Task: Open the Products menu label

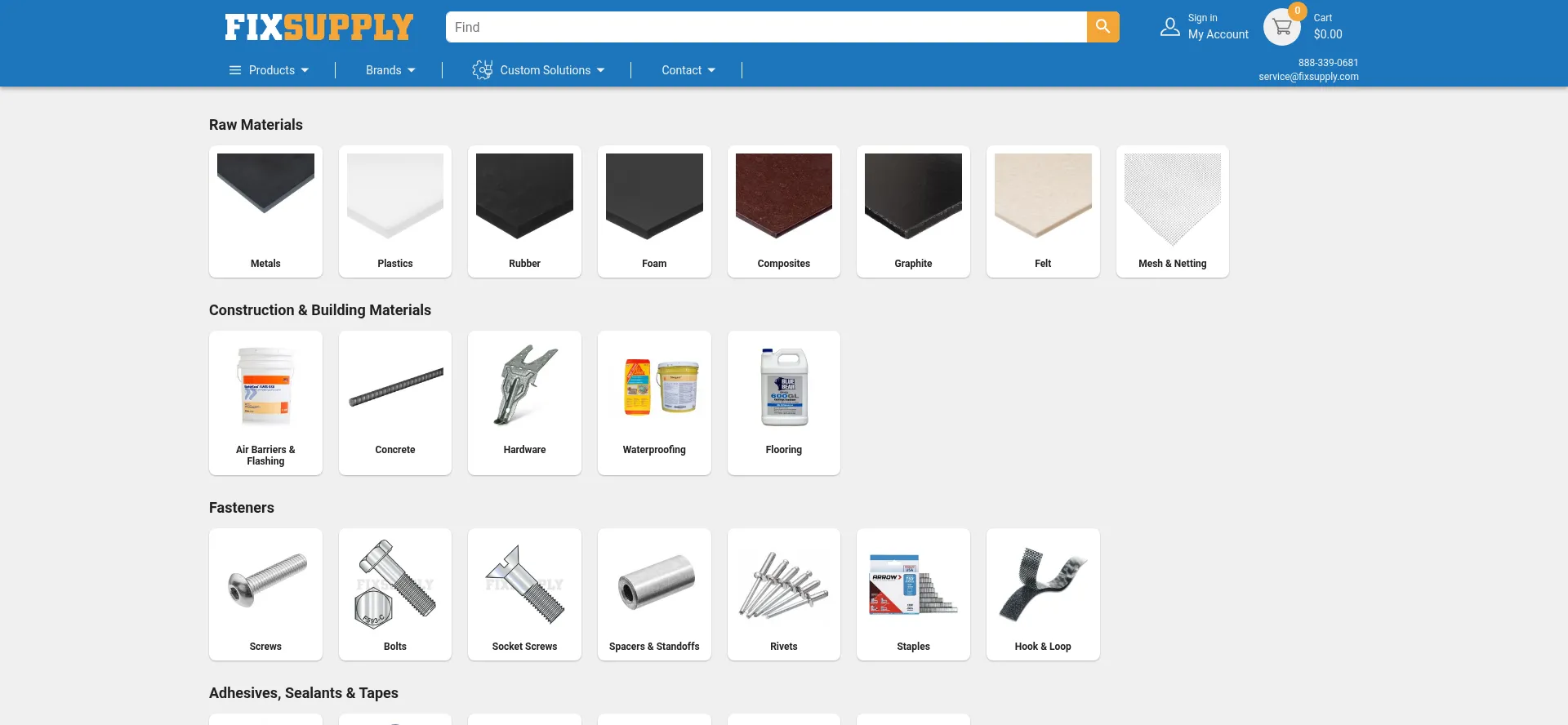Action: (x=272, y=70)
